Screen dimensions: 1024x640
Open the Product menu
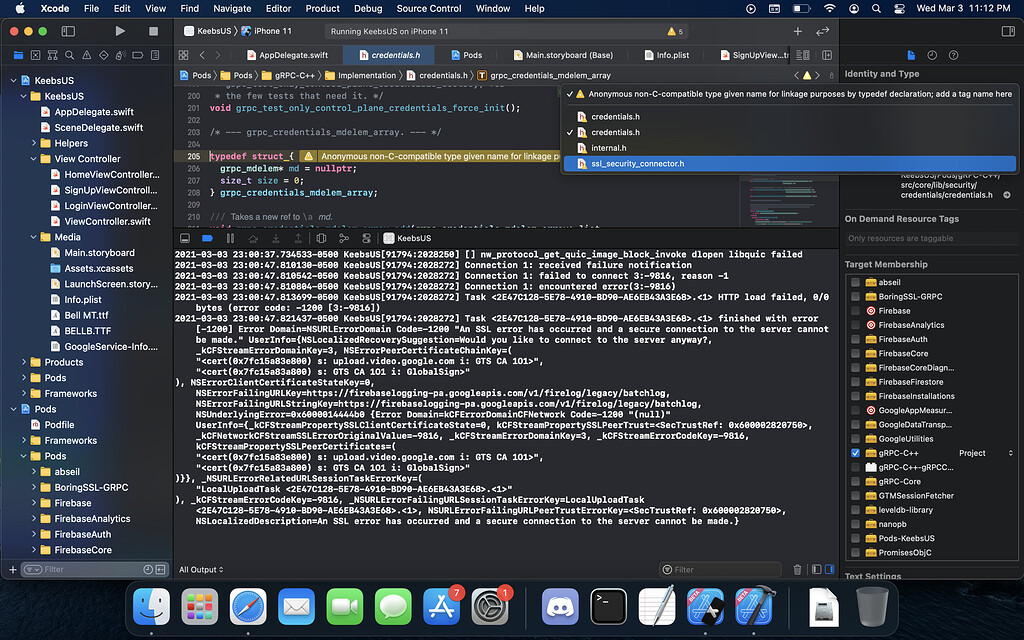click(x=322, y=8)
